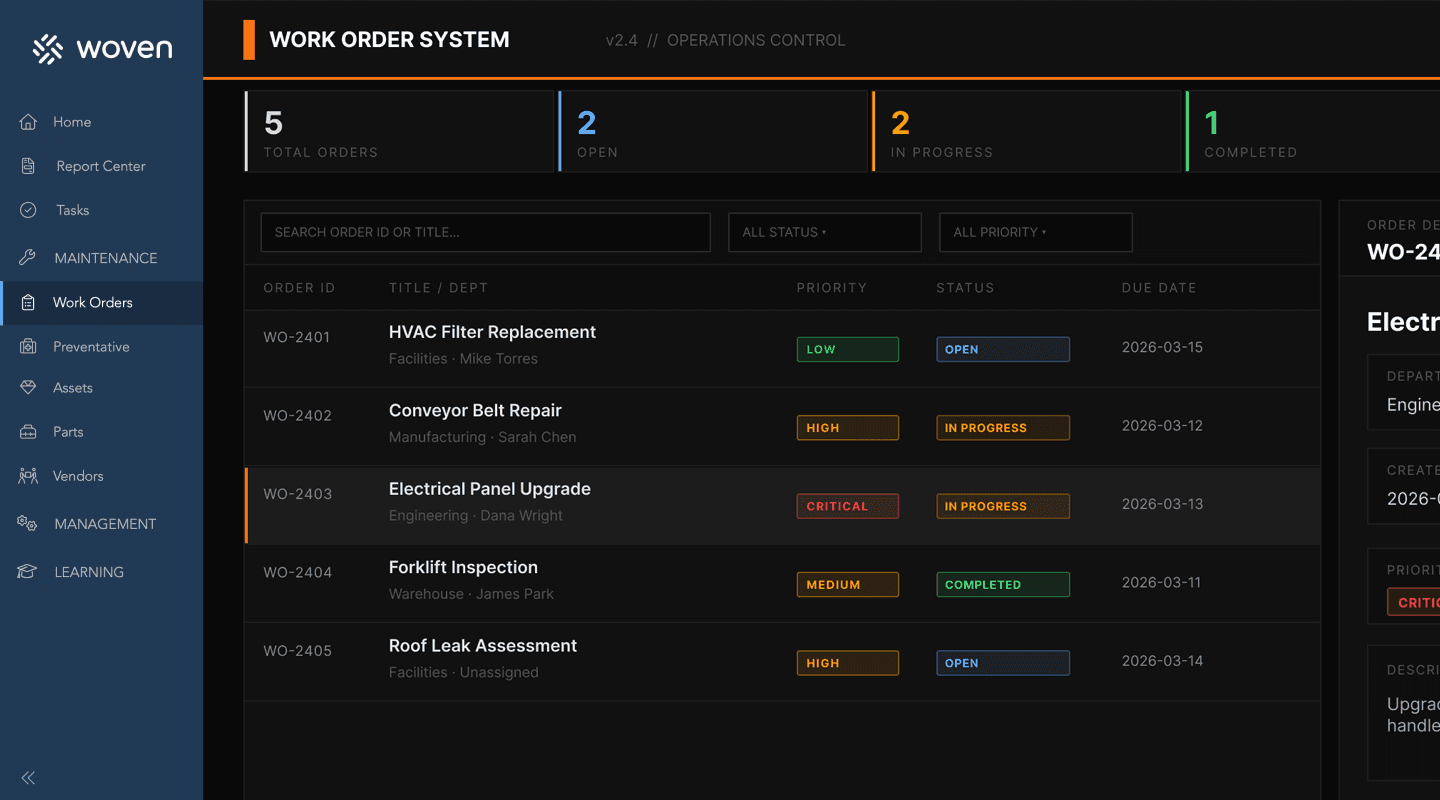Sort by STATUS column header
The height and width of the screenshot is (800, 1440).
(965, 288)
